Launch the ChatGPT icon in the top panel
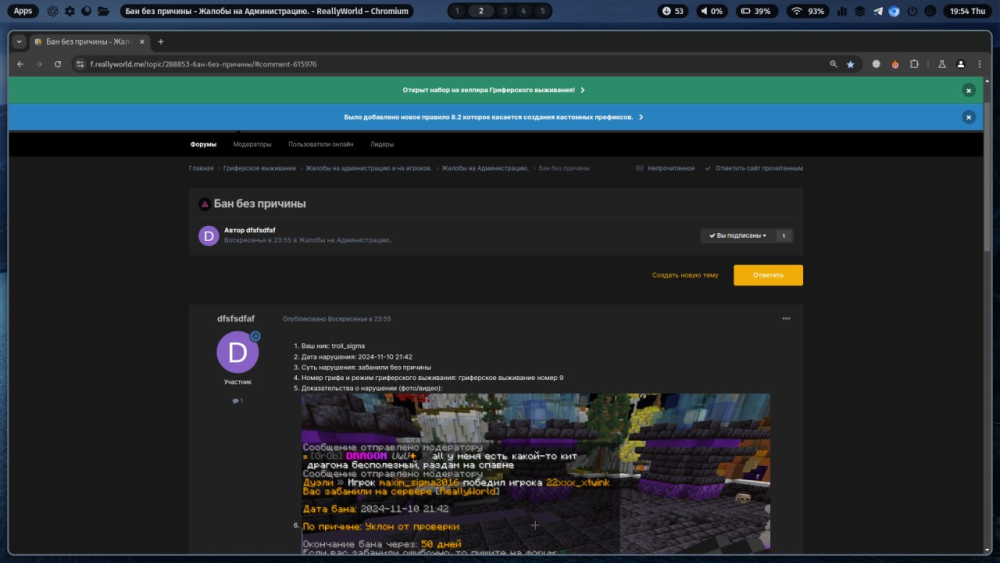The height and width of the screenshot is (563, 1000). [53, 11]
